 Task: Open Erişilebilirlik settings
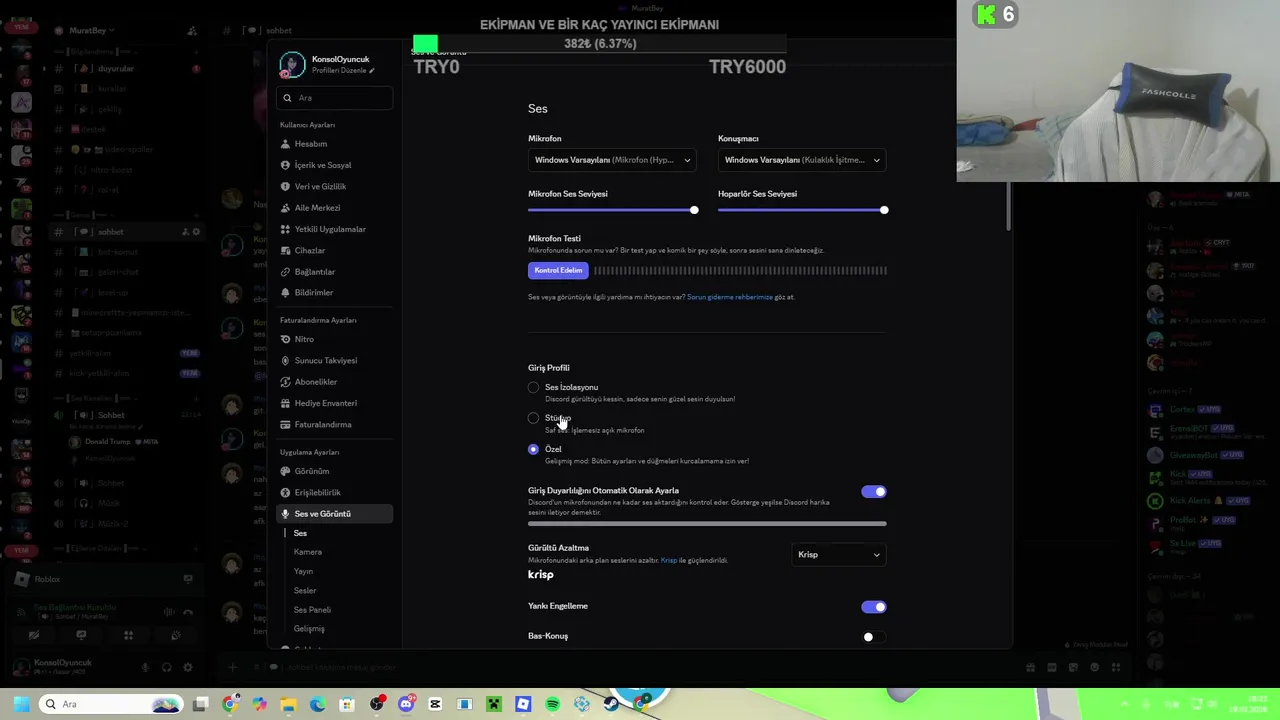[x=334, y=492]
